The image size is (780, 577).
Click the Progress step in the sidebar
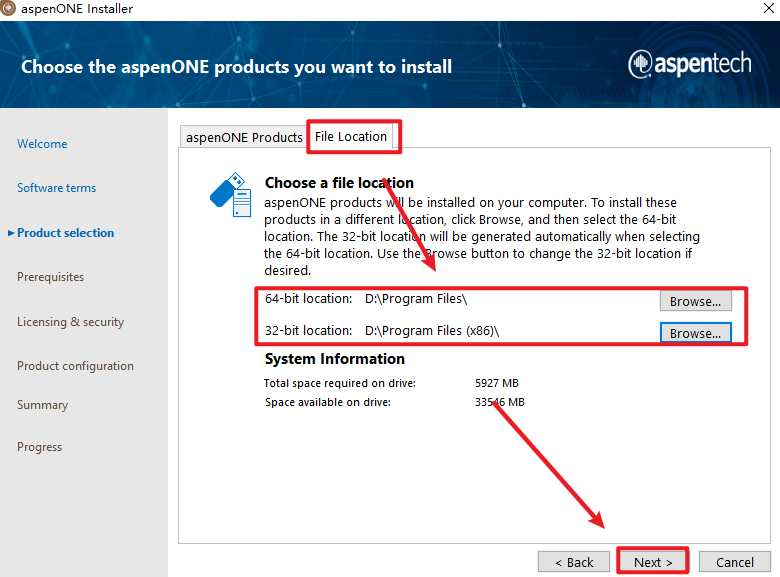click(x=39, y=447)
